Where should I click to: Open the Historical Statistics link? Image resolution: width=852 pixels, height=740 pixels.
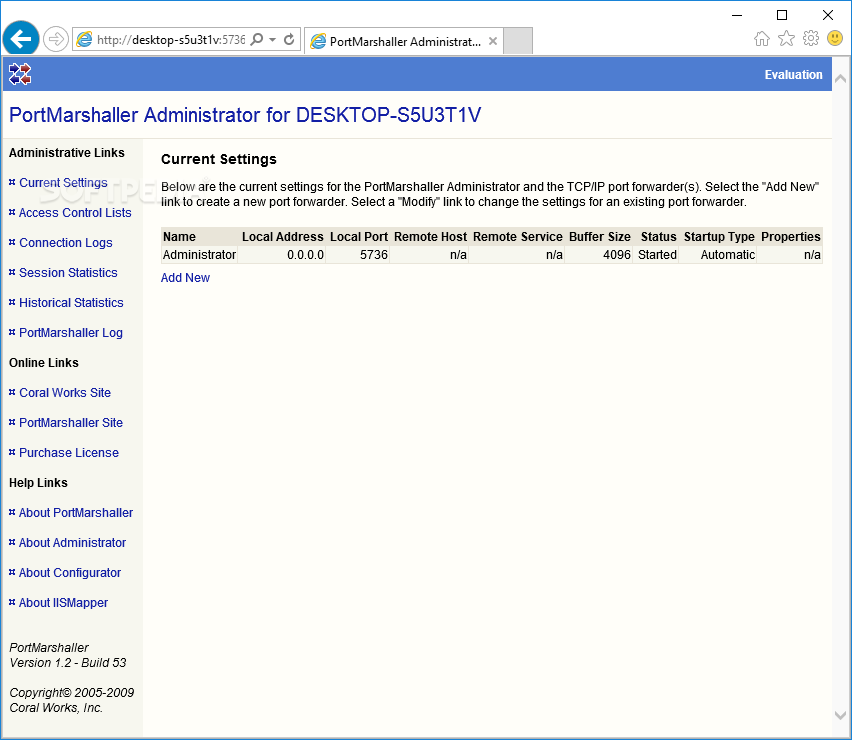(71, 303)
